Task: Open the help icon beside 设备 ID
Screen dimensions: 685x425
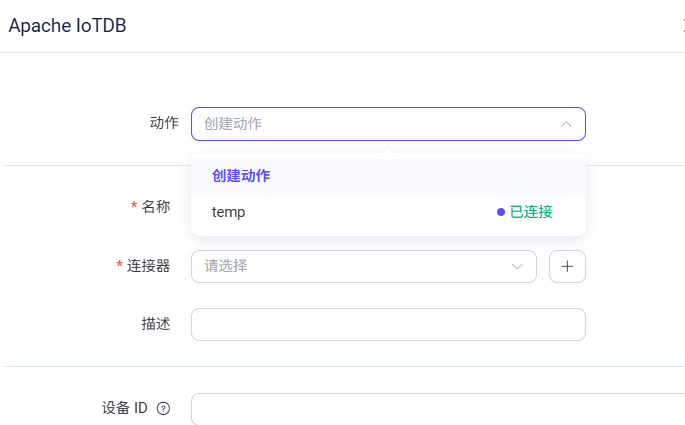Action: point(163,408)
